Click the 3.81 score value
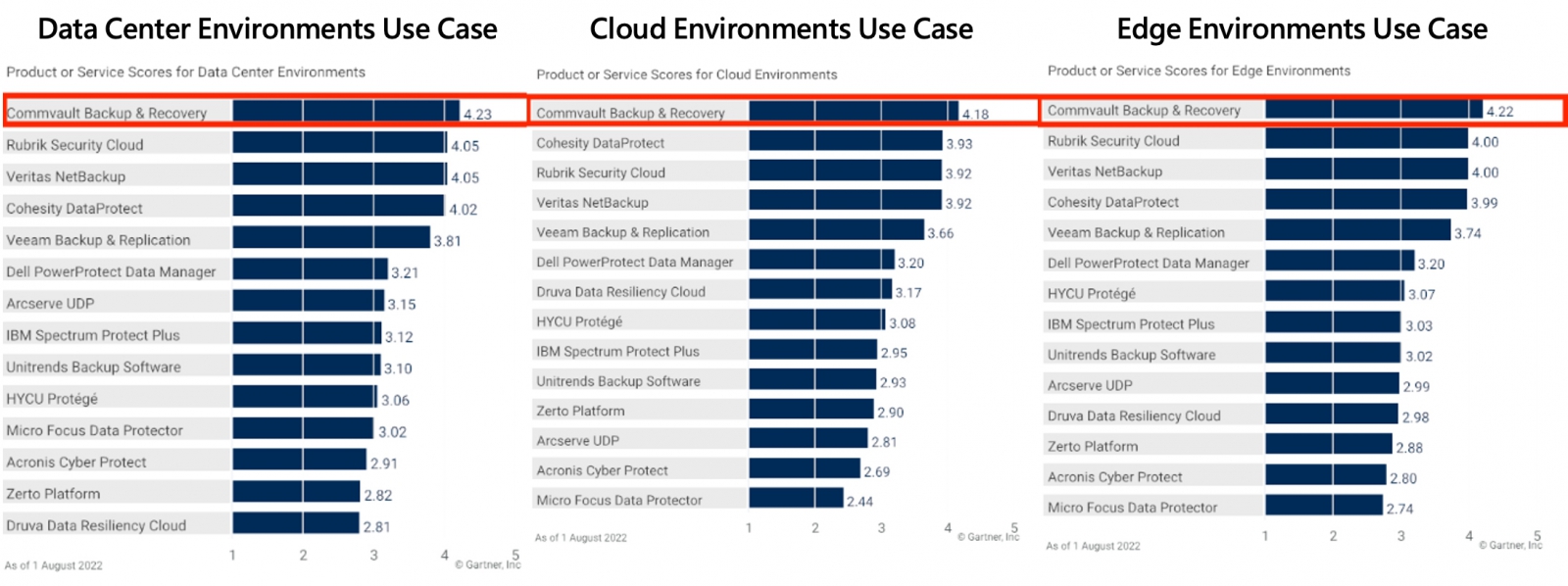1568x586 pixels. 448,241
